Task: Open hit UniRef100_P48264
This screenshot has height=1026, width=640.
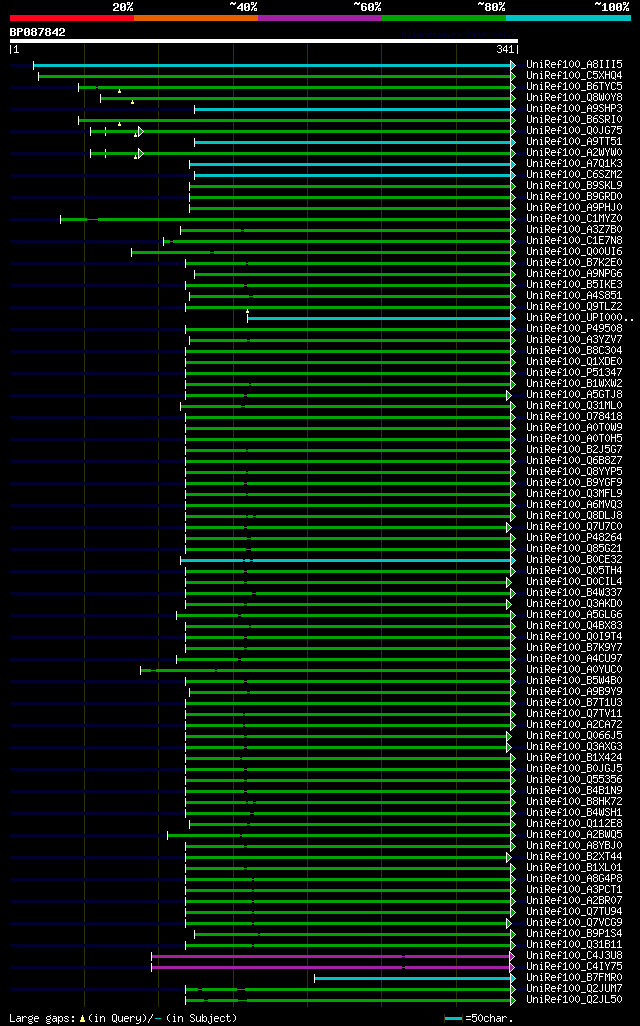Action: (574, 537)
